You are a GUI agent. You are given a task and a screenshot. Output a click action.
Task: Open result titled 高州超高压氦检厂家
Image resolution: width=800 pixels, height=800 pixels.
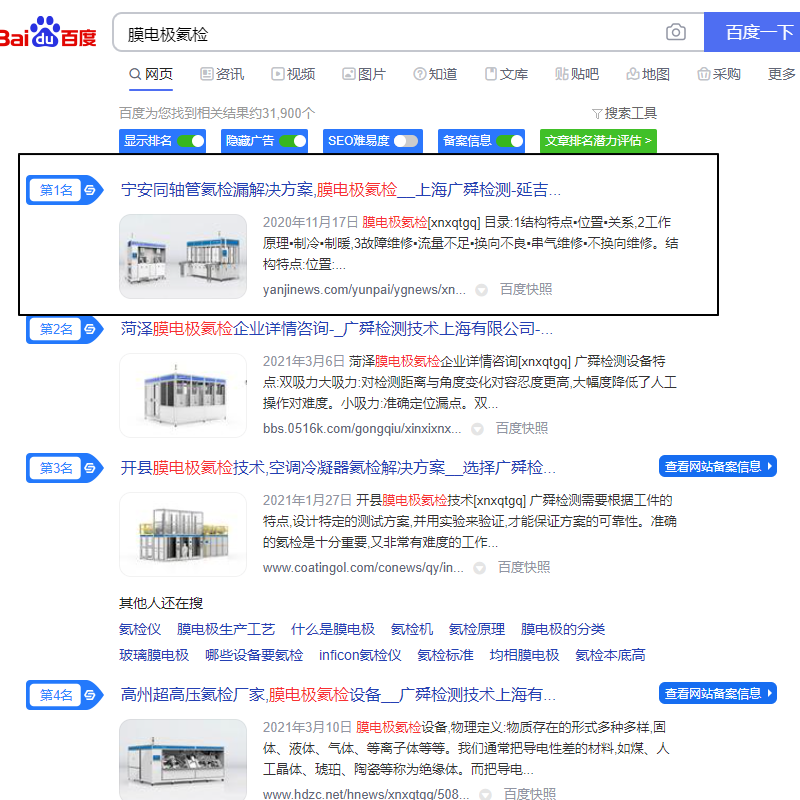pos(338,695)
